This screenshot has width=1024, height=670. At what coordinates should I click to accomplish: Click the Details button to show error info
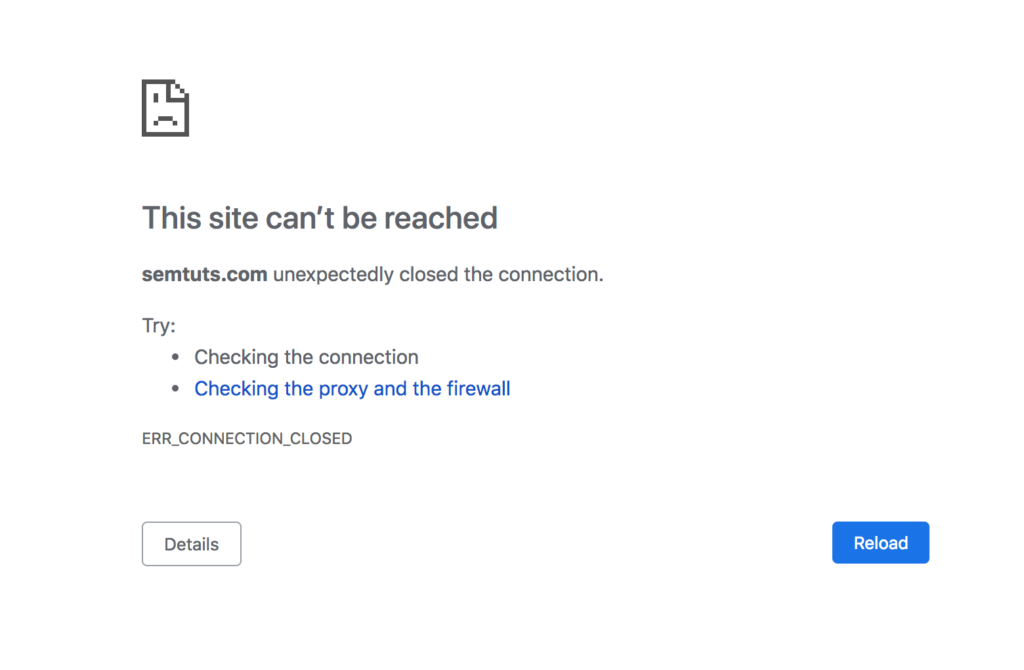(191, 544)
